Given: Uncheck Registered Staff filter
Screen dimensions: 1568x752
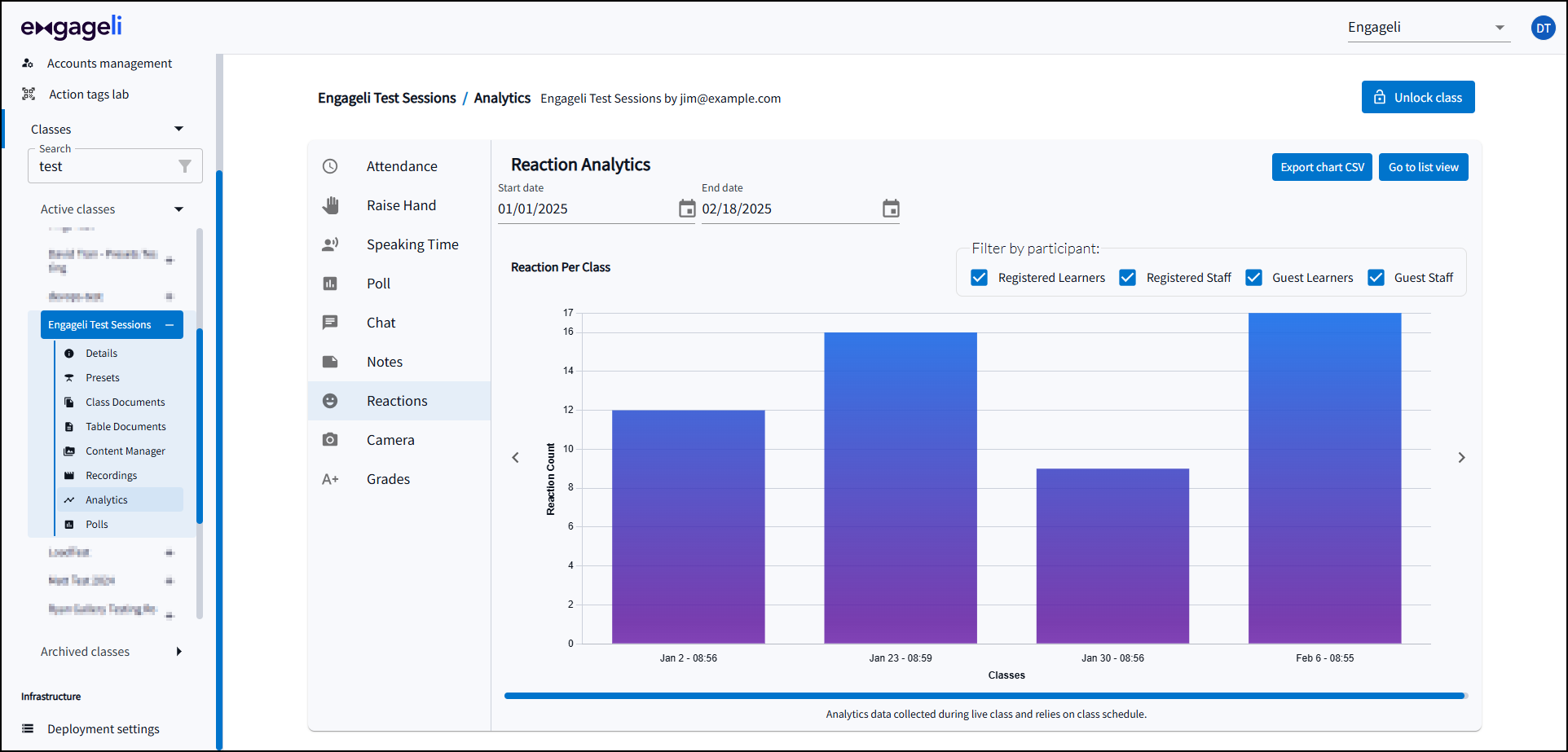Looking at the screenshot, I should coord(1128,278).
